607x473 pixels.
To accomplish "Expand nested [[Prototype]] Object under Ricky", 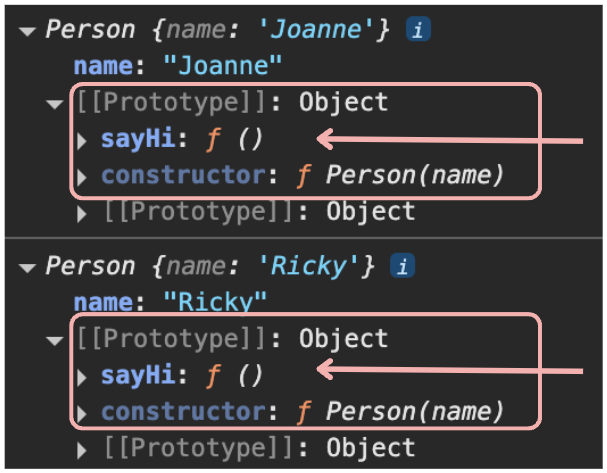I will click(82, 450).
